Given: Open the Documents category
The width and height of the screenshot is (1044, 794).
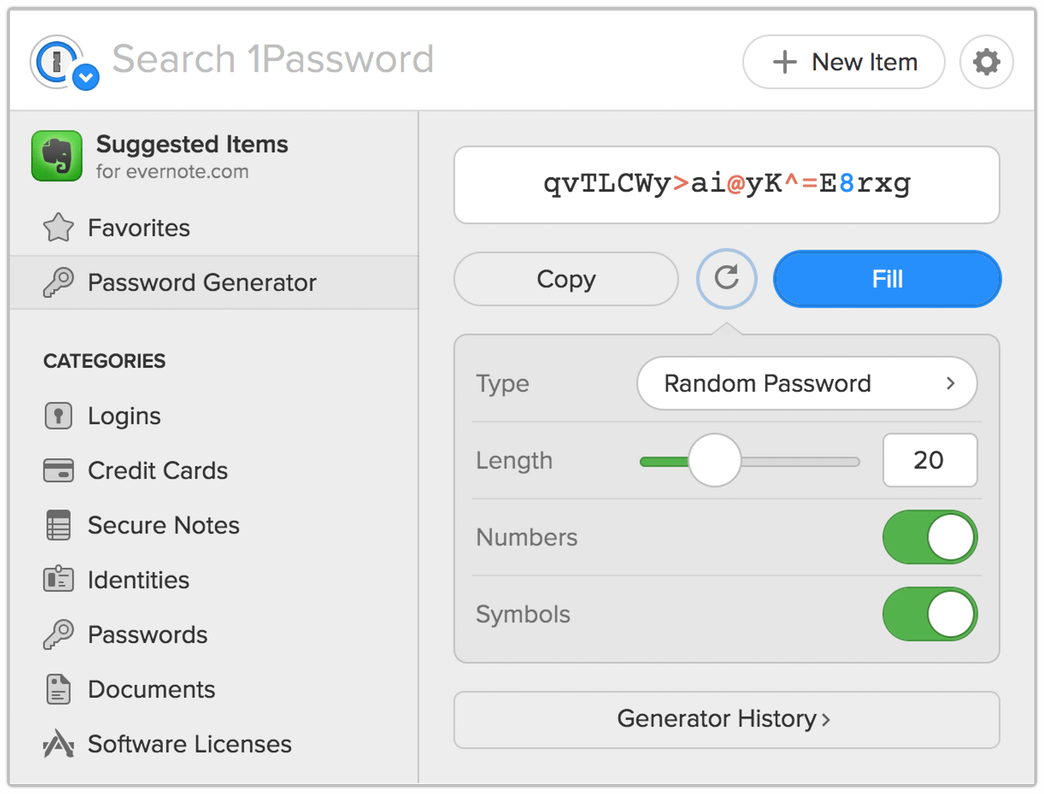Looking at the screenshot, I should pos(57,689).
